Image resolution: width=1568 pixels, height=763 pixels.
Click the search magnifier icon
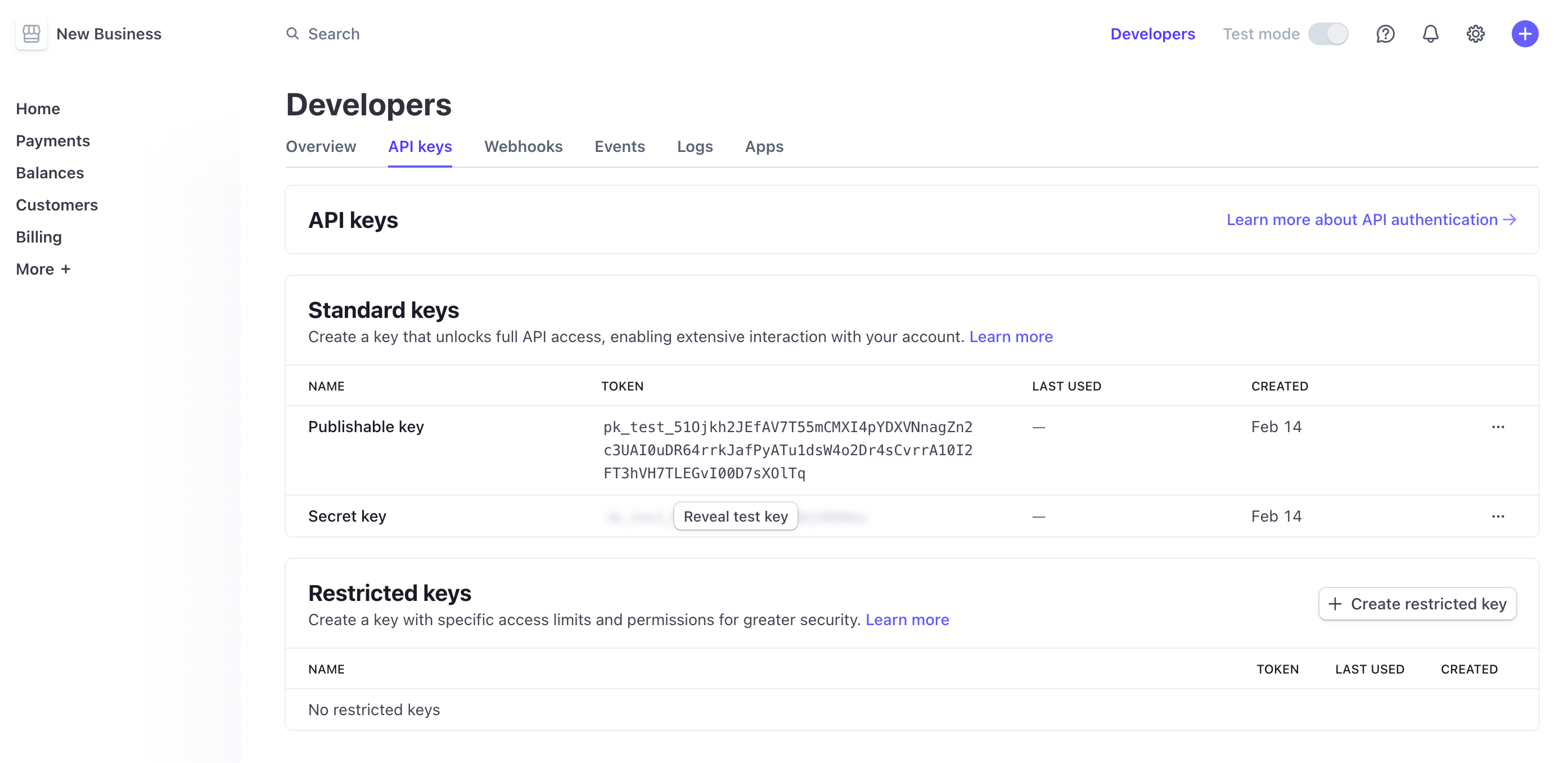[293, 34]
